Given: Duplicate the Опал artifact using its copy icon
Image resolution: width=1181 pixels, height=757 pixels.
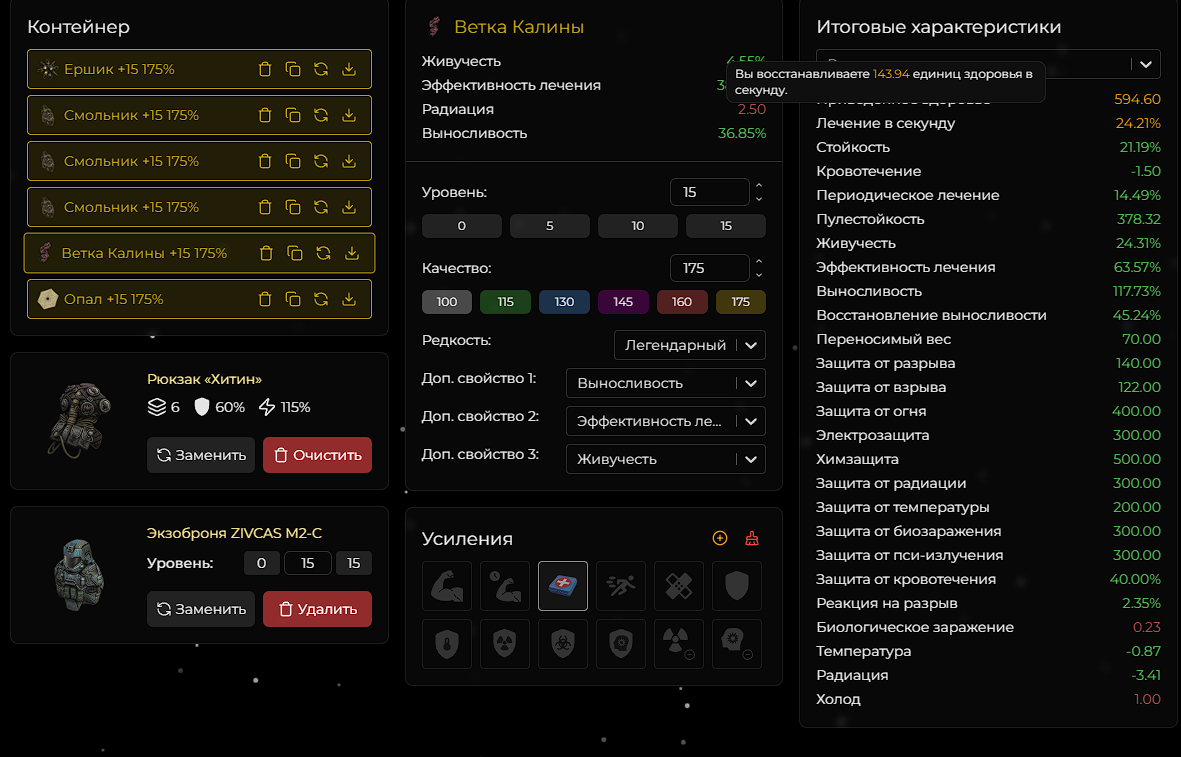Looking at the screenshot, I should (x=293, y=299).
